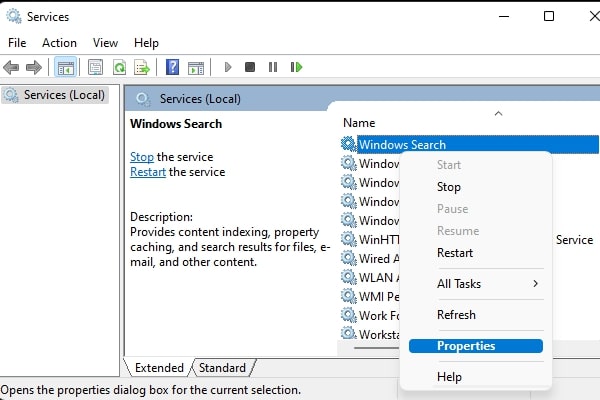
Task: Click the gear icon of the Work Fo service row
Action: click(x=348, y=315)
